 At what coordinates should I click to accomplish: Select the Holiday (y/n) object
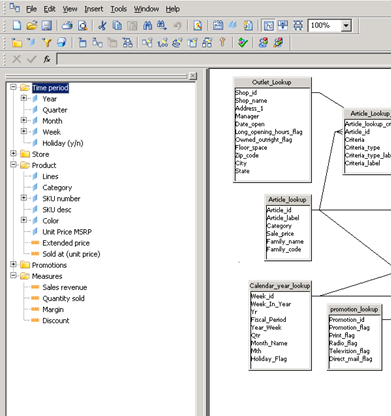63,143
